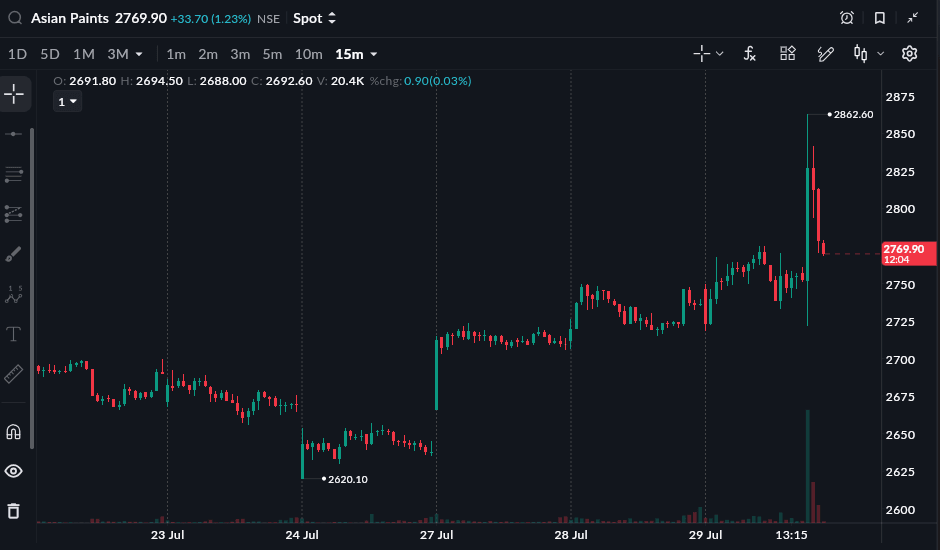Select the crosshair tool in left sidebar
This screenshot has height=550, width=940.
(x=14, y=94)
